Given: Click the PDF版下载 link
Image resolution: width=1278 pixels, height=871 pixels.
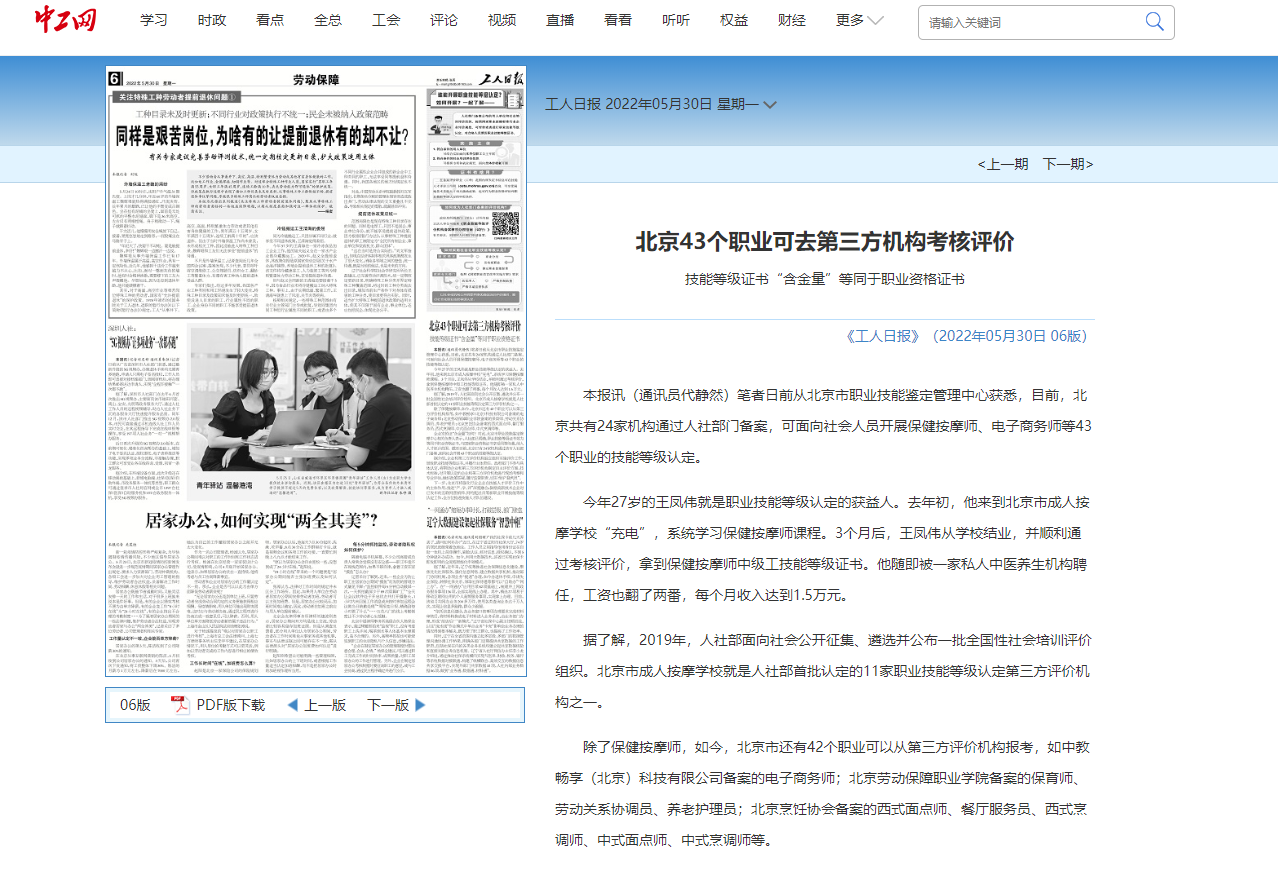Looking at the screenshot, I should (231, 705).
